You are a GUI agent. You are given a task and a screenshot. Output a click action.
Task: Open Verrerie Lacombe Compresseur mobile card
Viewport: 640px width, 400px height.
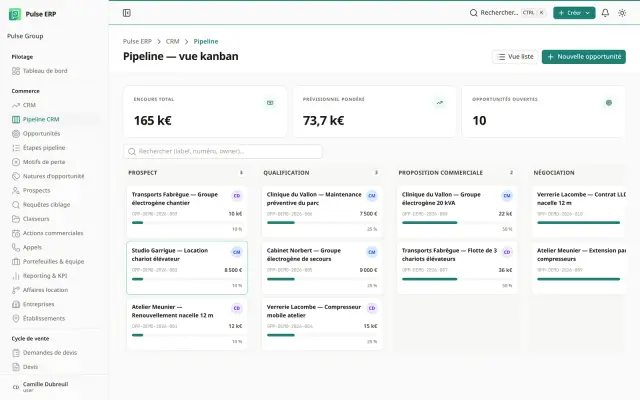[322, 324]
